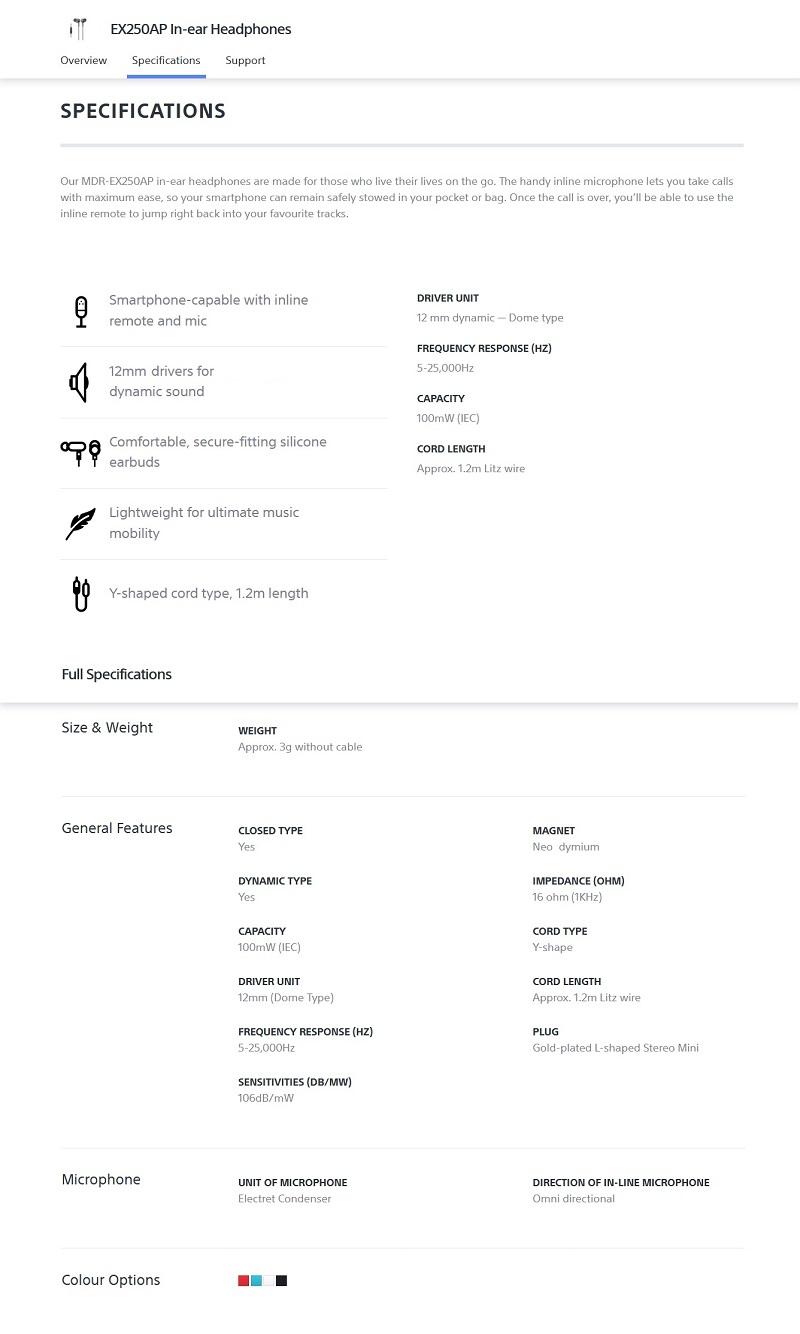Switch to the Support tab
This screenshot has width=800, height=1334.
[245, 60]
